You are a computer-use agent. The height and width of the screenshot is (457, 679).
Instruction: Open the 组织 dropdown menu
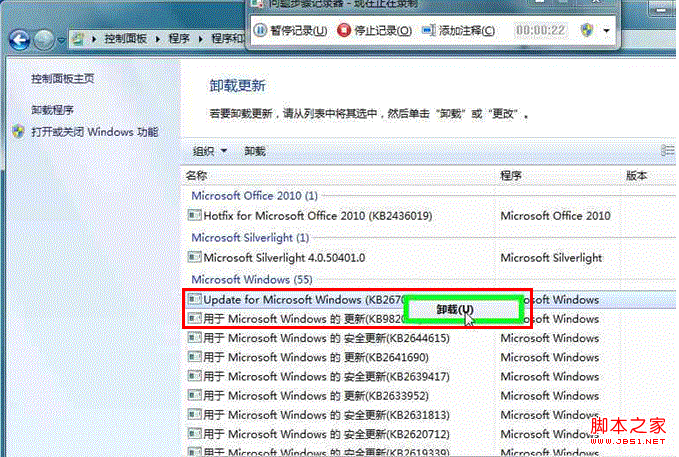(210, 151)
